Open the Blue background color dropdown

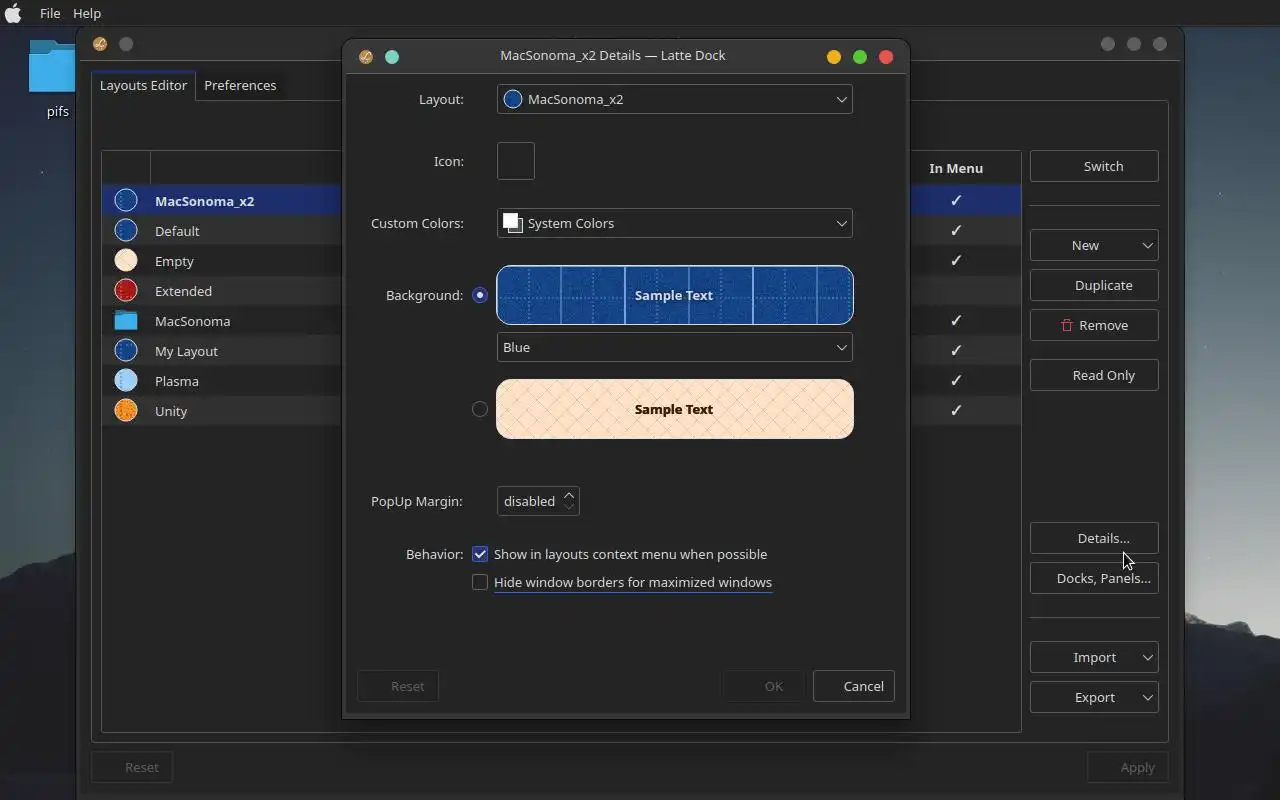[675, 347]
